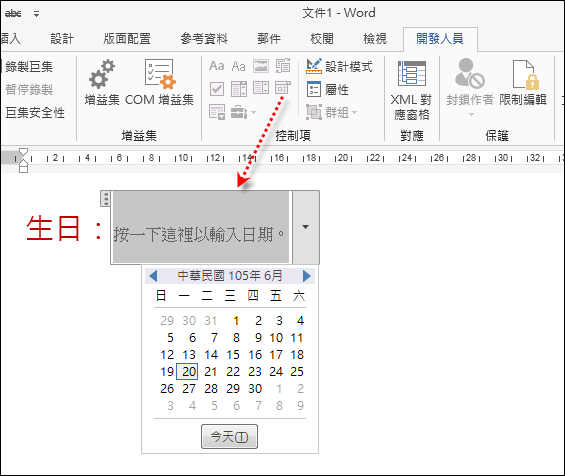The image size is (565, 476).
Task: Click the first line indent marker on ruler
Action: coord(23,152)
